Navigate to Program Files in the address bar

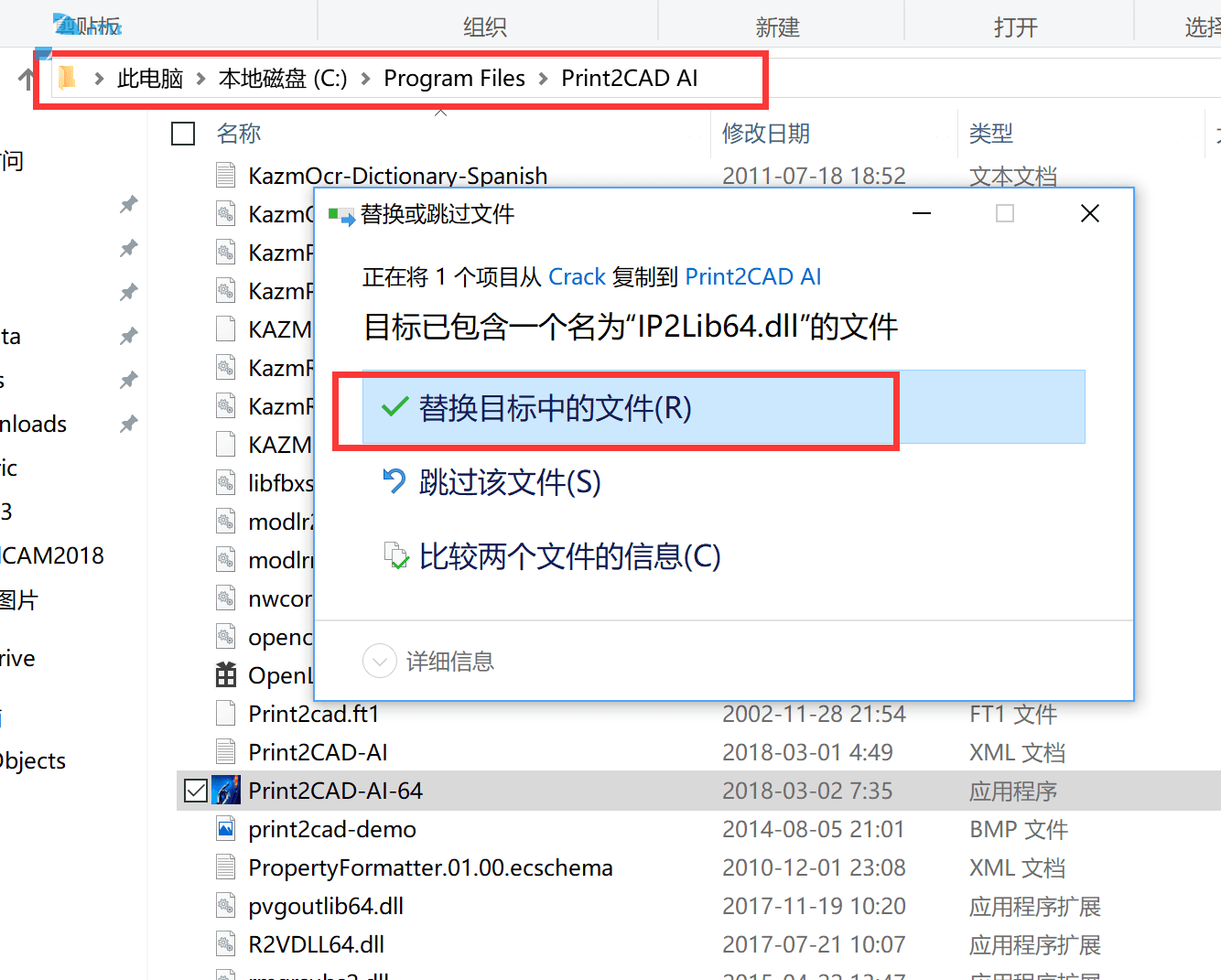(454, 79)
